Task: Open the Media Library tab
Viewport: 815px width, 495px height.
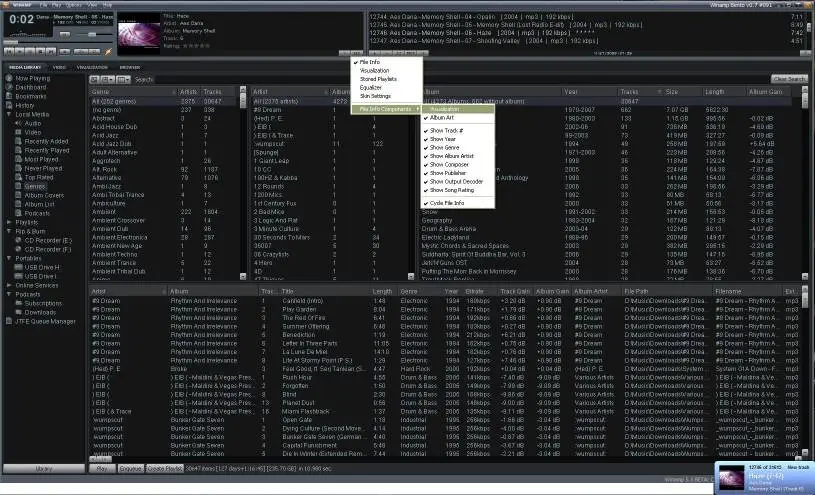Action: click(x=25, y=67)
